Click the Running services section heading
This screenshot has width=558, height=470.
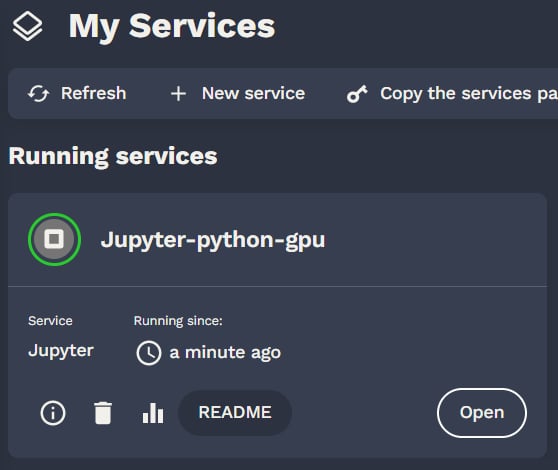[113, 157]
